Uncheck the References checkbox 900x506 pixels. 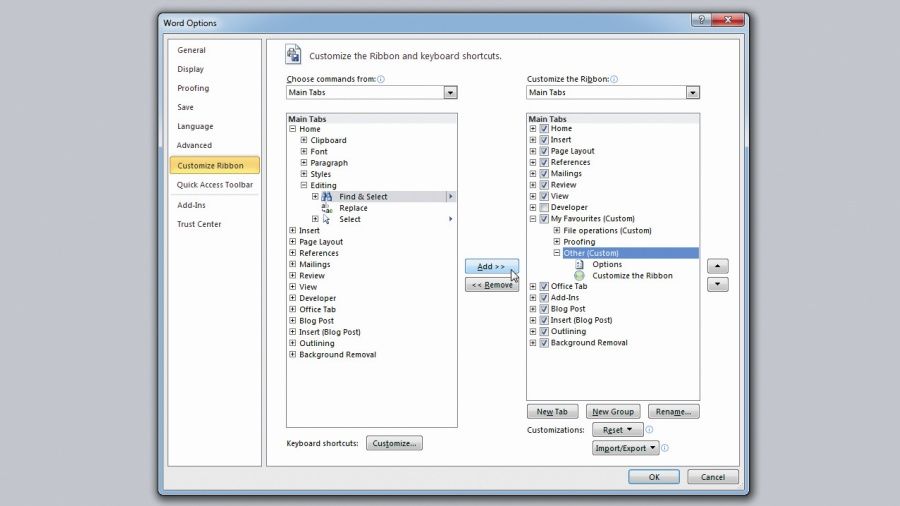point(544,162)
